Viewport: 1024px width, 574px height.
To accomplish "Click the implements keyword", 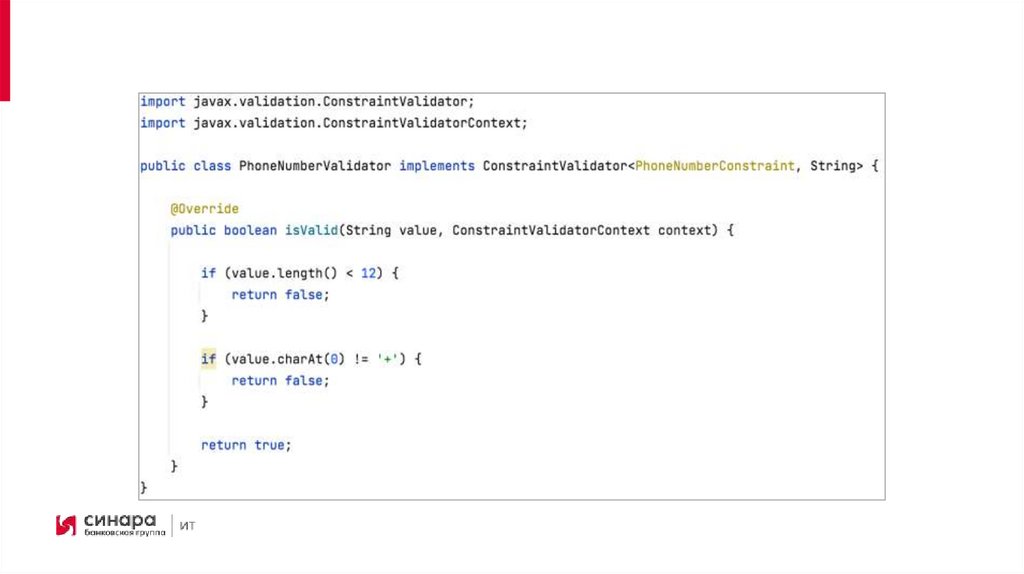I will pyautogui.click(x=436, y=166).
